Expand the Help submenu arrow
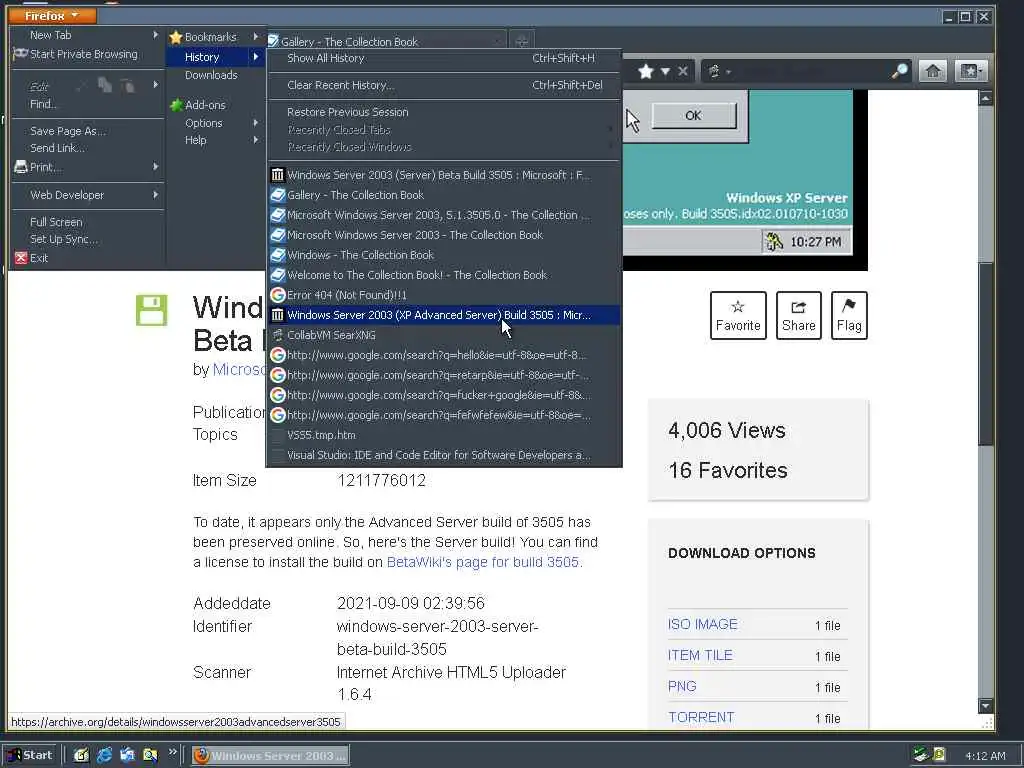Viewport: 1024px width, 768px height. (x=255, y=140)
